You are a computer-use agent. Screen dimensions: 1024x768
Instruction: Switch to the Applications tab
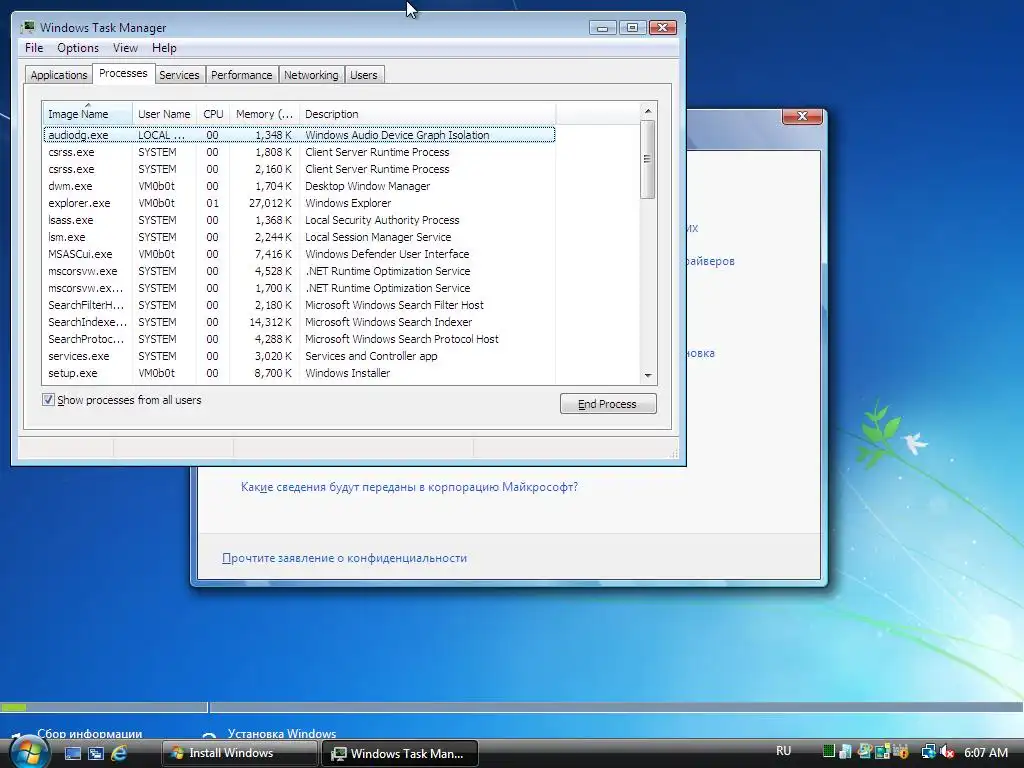(59, 75)
